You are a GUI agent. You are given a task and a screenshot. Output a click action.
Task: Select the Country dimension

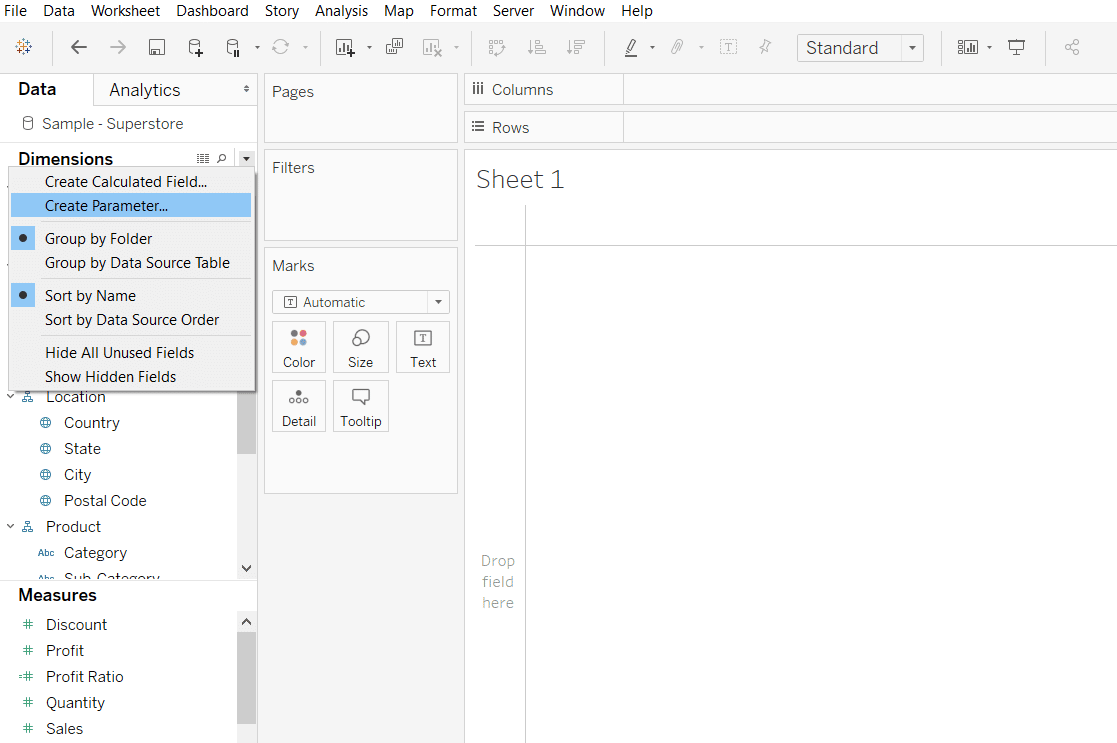point(92,422)
